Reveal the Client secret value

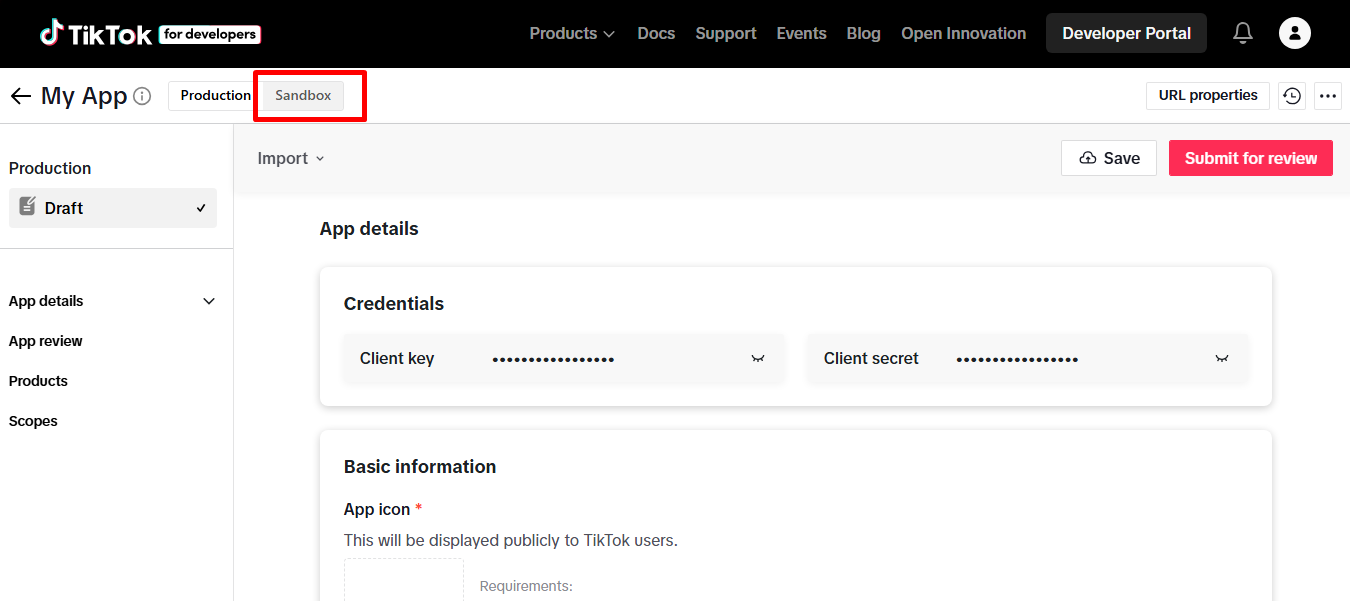pyautogui.click(x=1222, y=358)
